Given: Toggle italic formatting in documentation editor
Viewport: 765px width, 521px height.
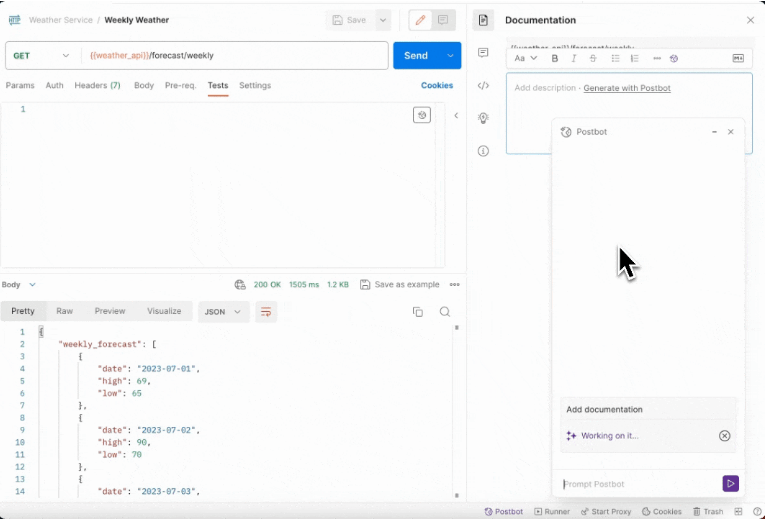Looking at the screenshot, I should [x=574, y=59].
